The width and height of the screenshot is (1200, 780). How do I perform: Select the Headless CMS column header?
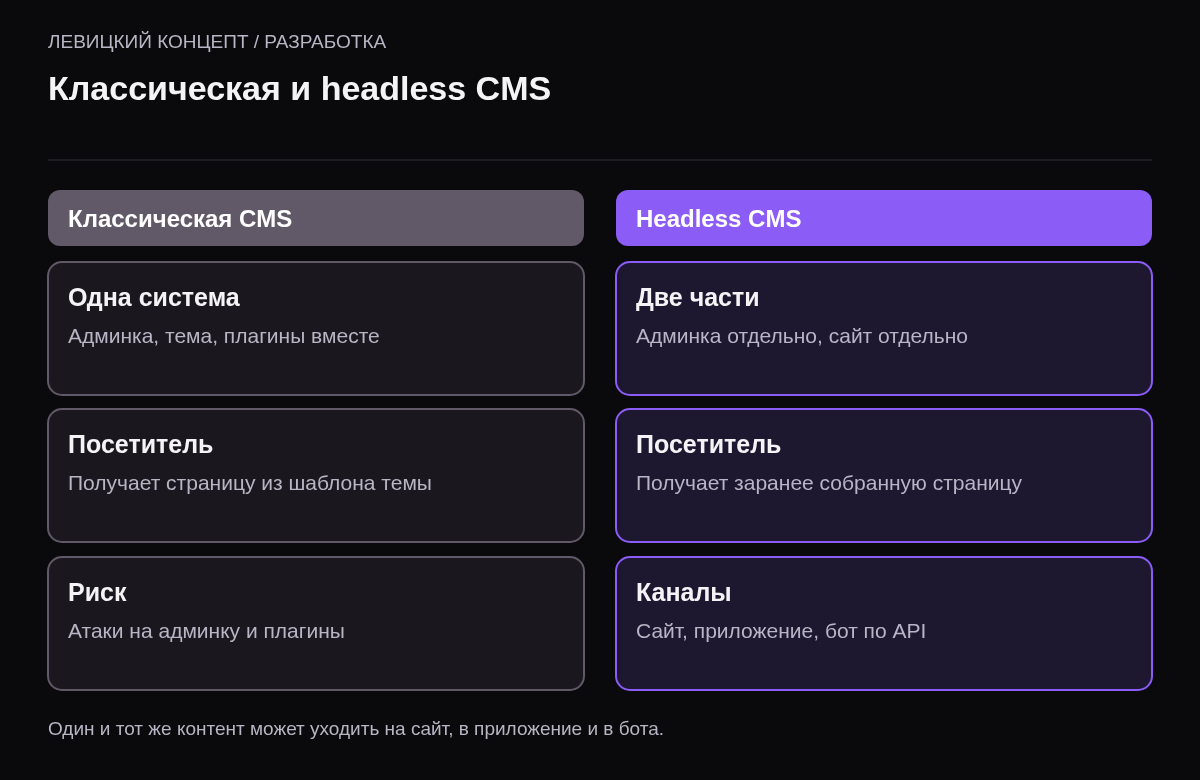(x=884, y=218)
